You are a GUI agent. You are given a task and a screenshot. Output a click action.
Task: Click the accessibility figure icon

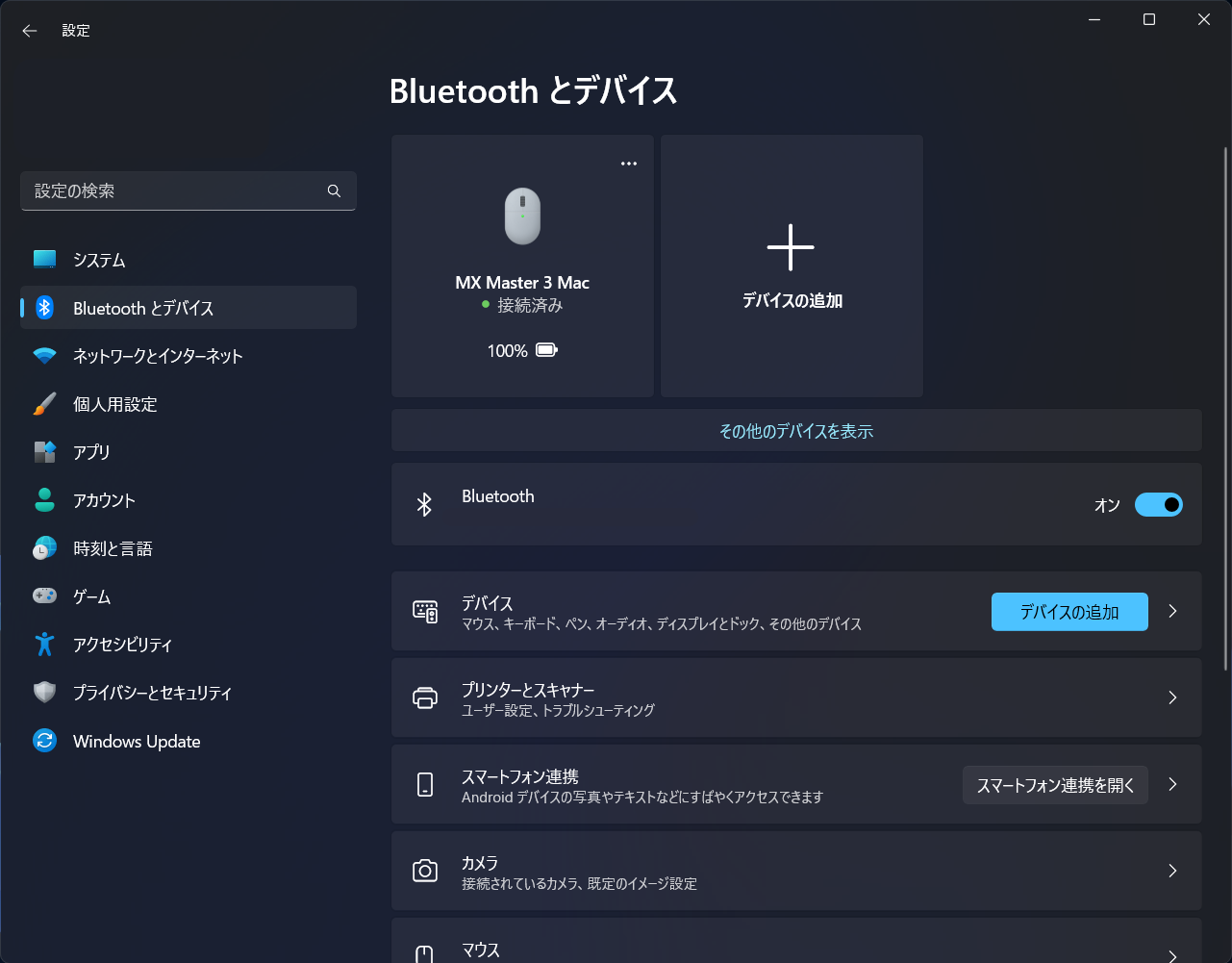[45, 645]
